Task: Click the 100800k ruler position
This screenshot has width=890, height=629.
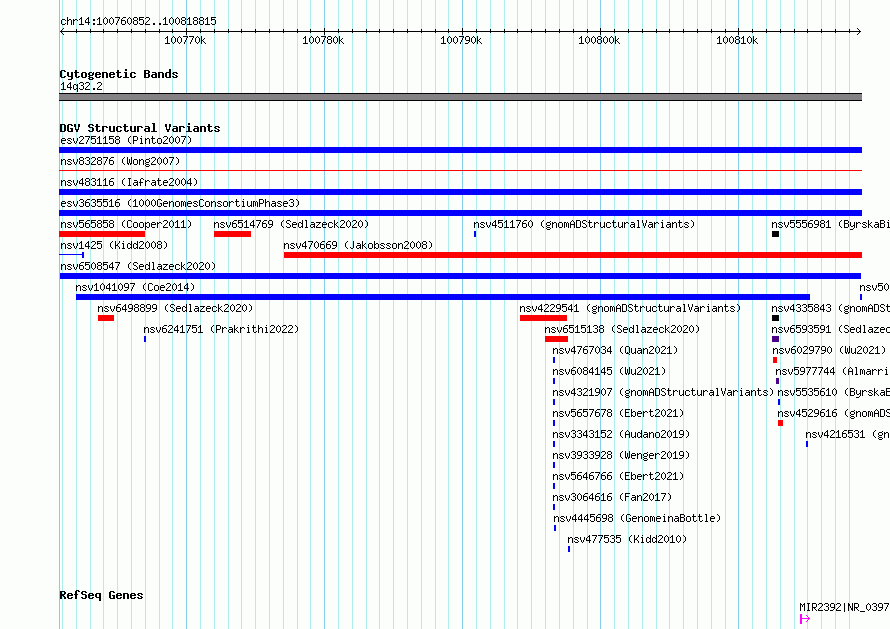Action: point(599,40)
